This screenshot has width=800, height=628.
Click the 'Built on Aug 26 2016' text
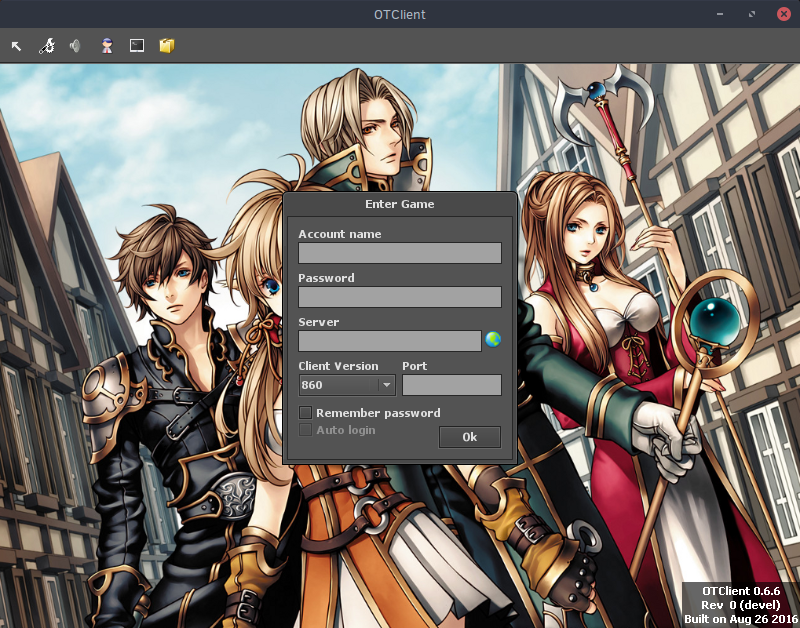[x=741, y=619]
